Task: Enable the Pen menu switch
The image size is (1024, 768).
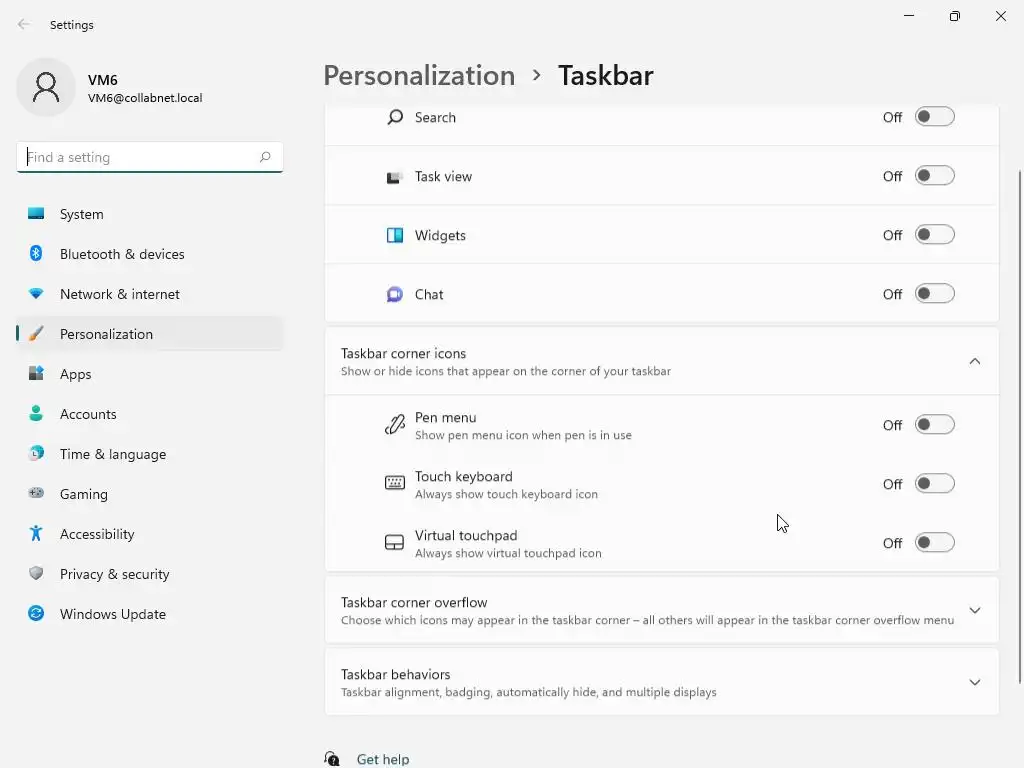Action: (x=935, y=425)
